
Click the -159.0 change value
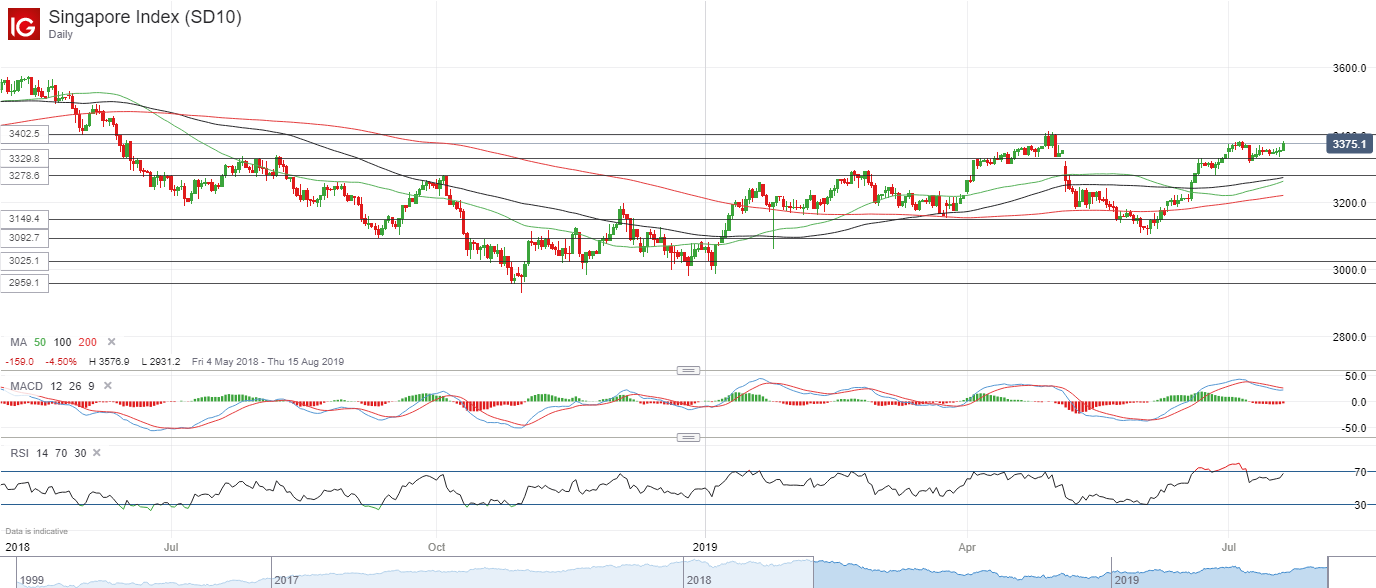tap(21, 361)
